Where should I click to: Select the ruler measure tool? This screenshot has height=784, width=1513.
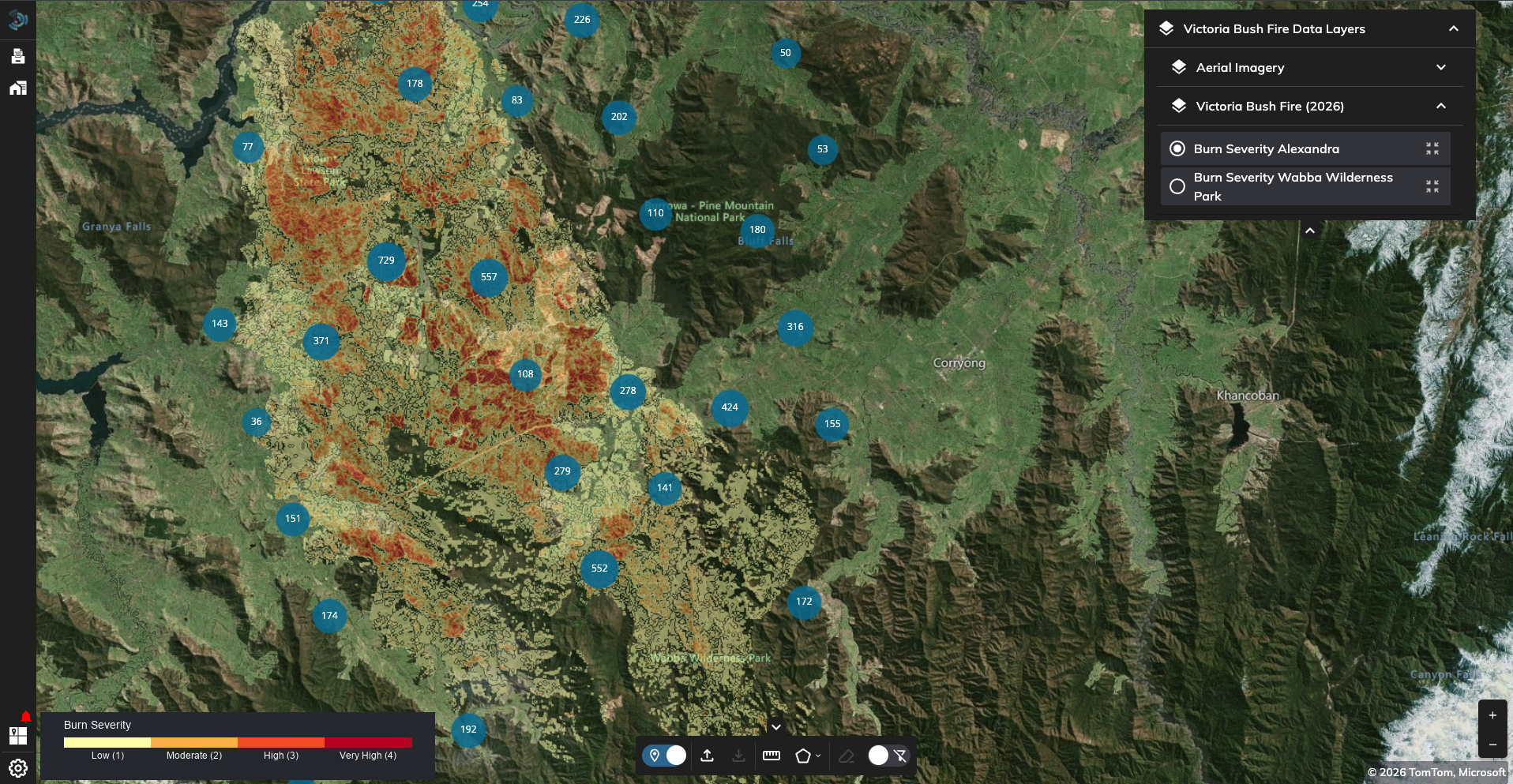click(x=772, y=756)
